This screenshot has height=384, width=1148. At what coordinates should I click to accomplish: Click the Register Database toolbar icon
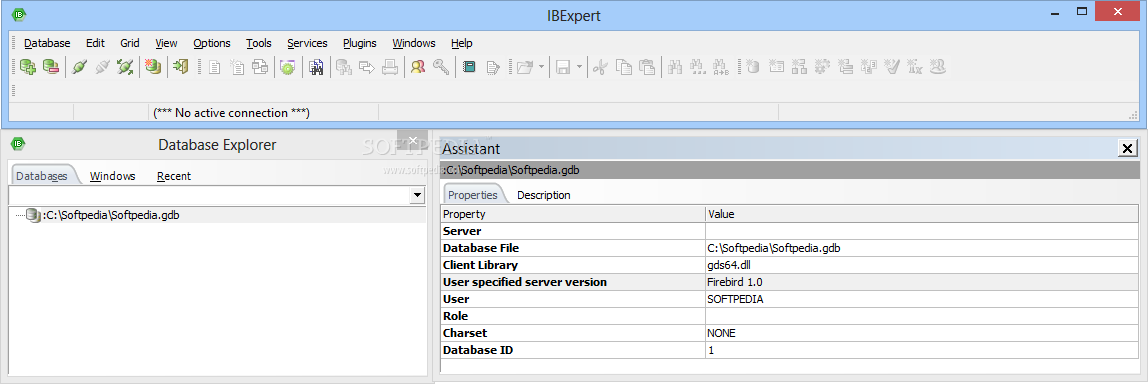click(x=28, y=67)
